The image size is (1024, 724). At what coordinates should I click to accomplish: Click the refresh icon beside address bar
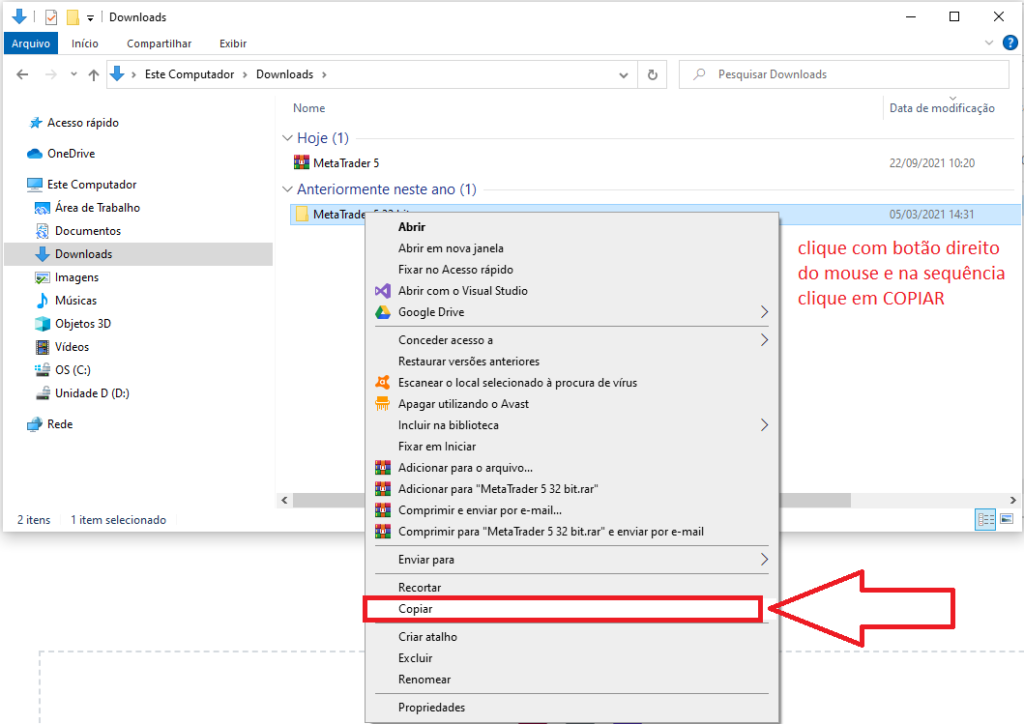tap(652, 74)
